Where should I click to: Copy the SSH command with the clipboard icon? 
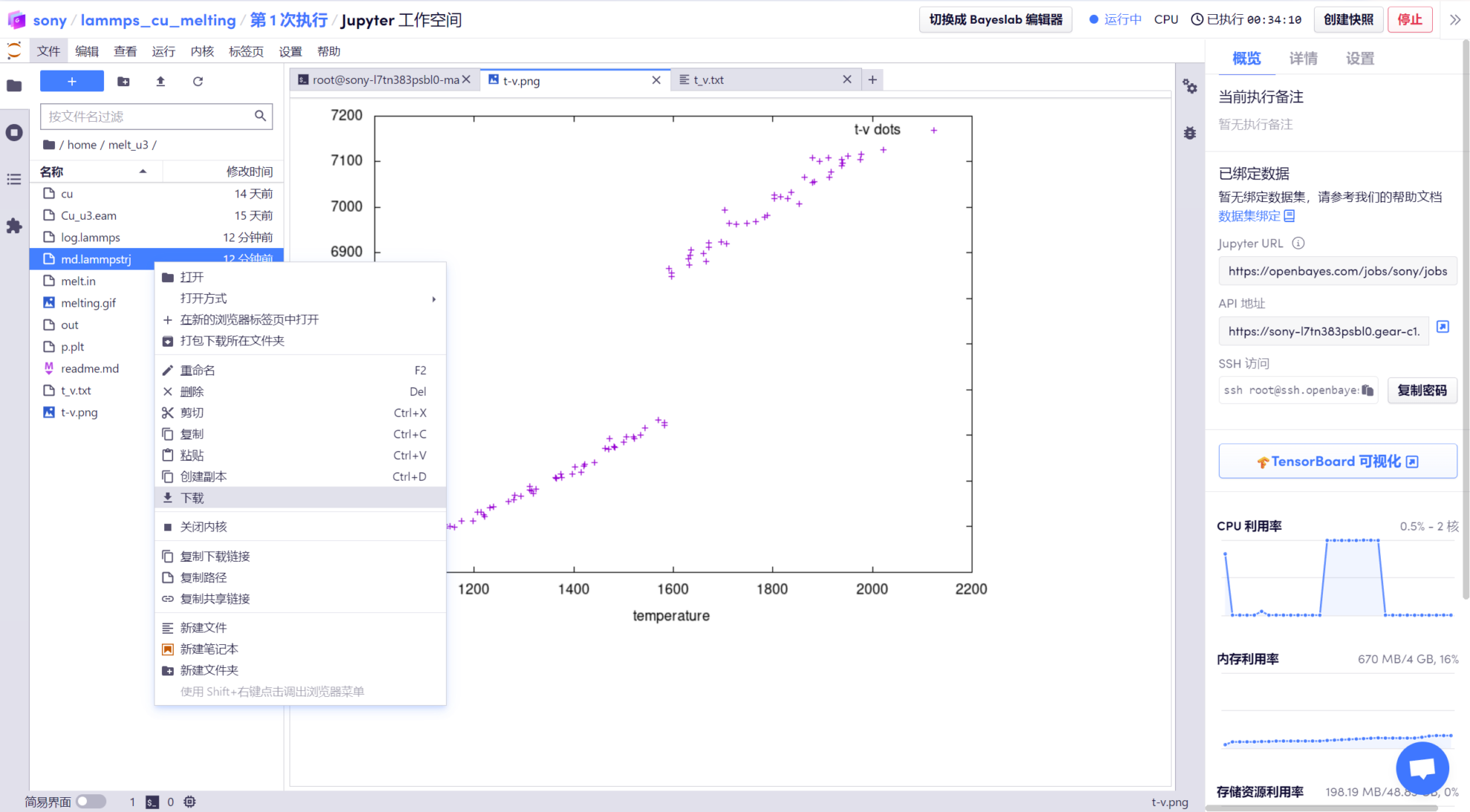tap(1368, 390)
